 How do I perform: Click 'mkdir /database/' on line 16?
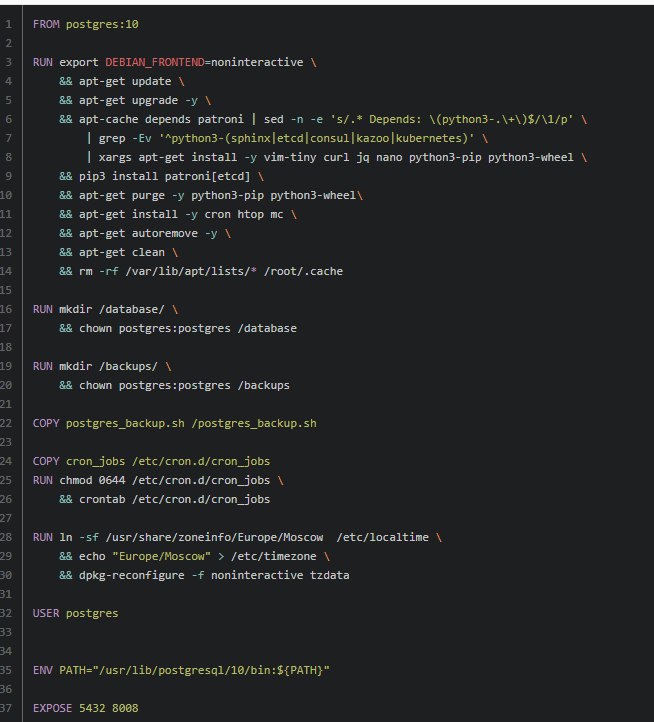coord(111,309)
